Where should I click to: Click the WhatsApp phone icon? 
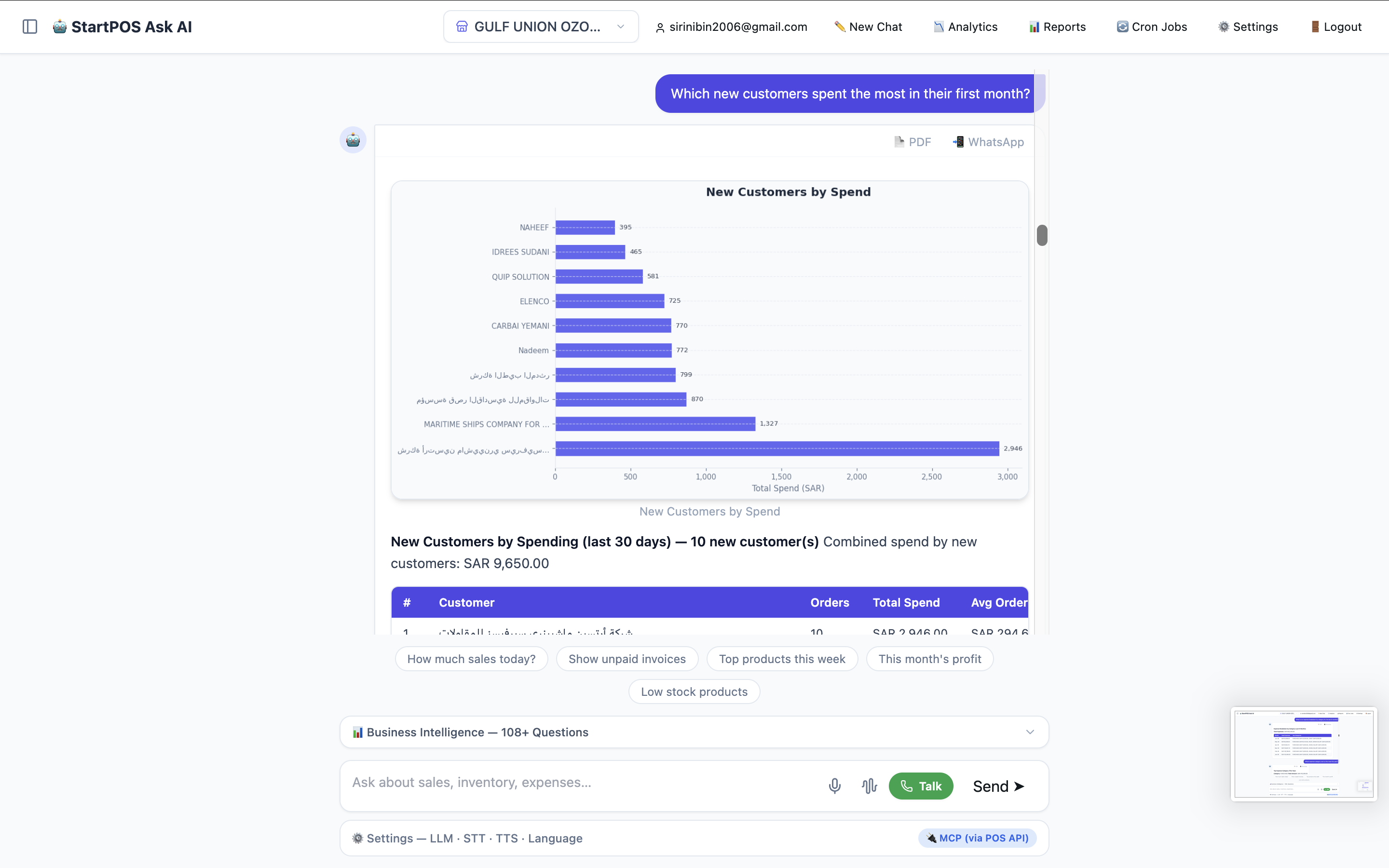click(x=958, y=142)
